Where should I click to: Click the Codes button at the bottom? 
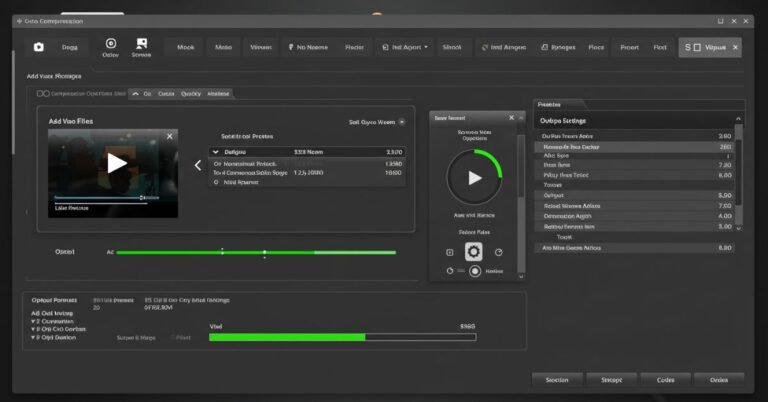pyautogui.click(x=666, y=380)
